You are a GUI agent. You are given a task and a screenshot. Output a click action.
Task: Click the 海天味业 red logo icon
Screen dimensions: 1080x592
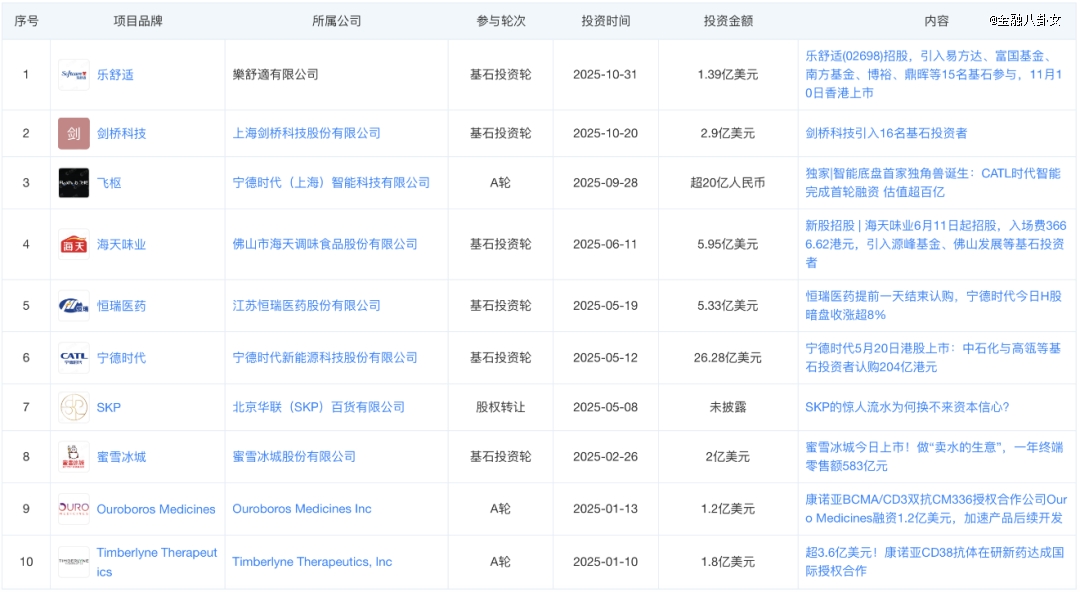(74, 244)
